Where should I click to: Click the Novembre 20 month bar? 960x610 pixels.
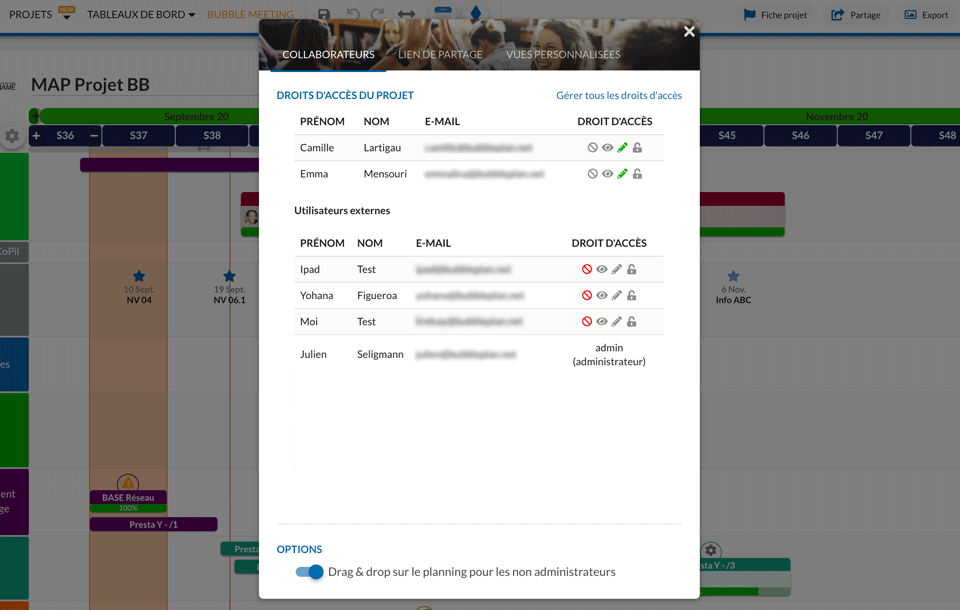[x=830, y=116]
